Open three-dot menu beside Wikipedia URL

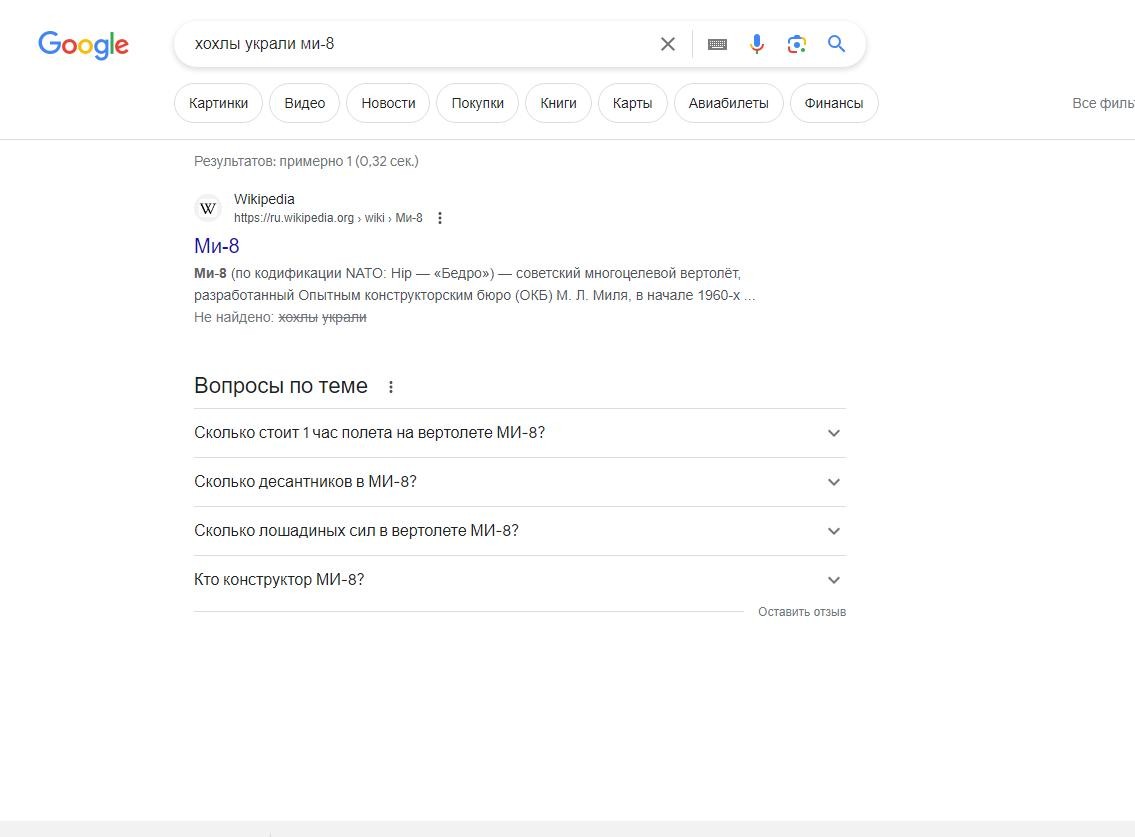[x=439, y=218]
